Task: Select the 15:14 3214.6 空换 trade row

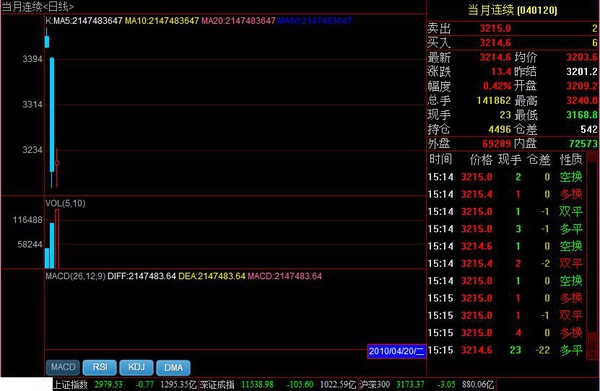Action: tap(505, 246)
